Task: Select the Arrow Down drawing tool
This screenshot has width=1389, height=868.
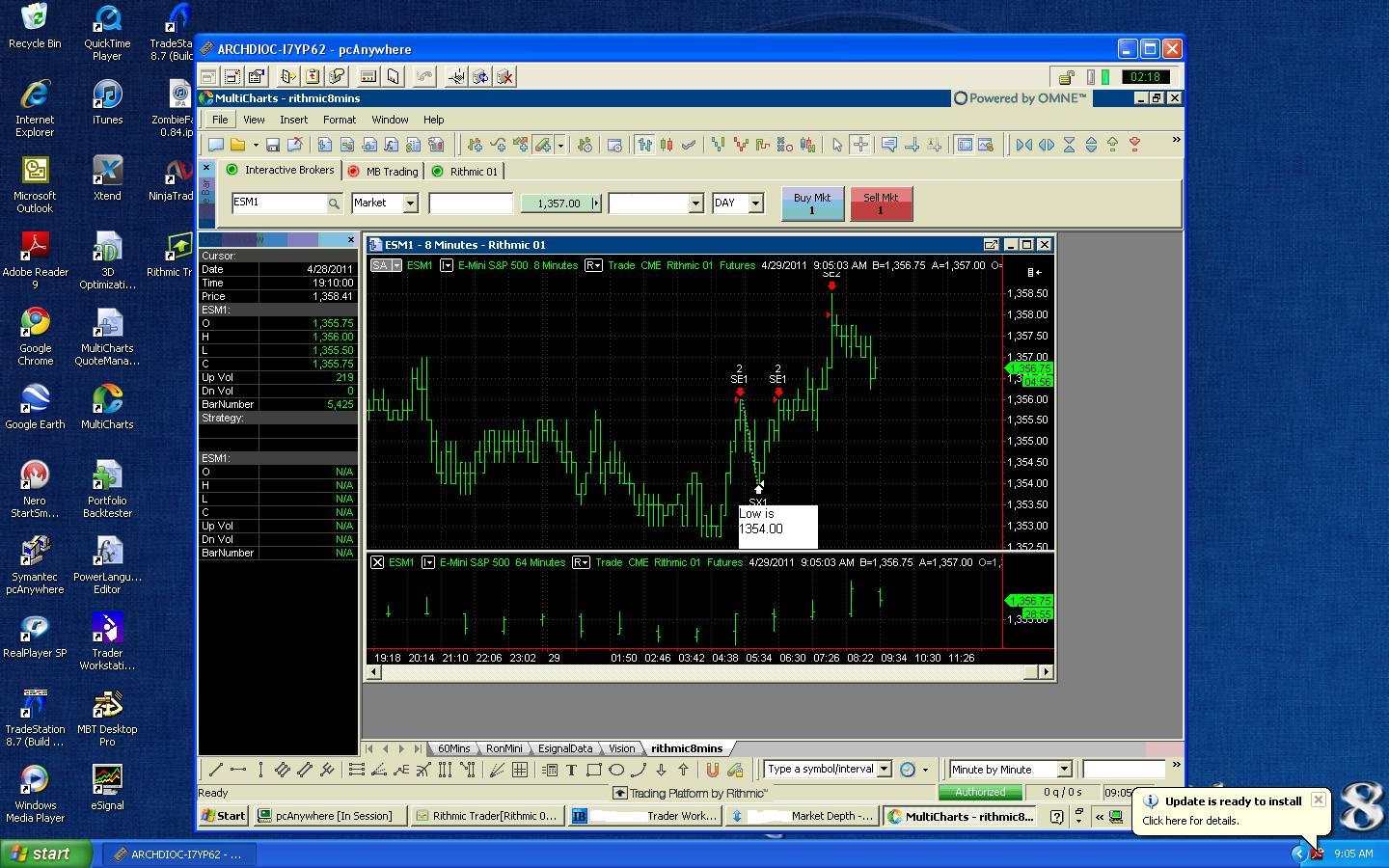Action: [x=661, y=770]
